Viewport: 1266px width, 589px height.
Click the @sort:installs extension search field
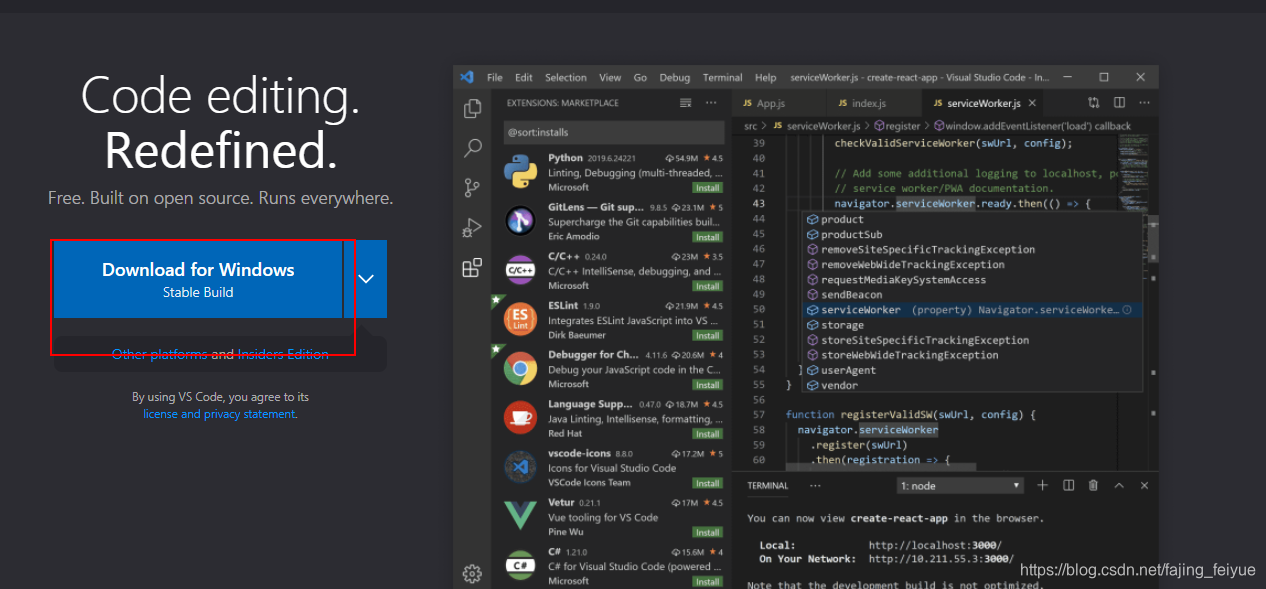point(614,132)
